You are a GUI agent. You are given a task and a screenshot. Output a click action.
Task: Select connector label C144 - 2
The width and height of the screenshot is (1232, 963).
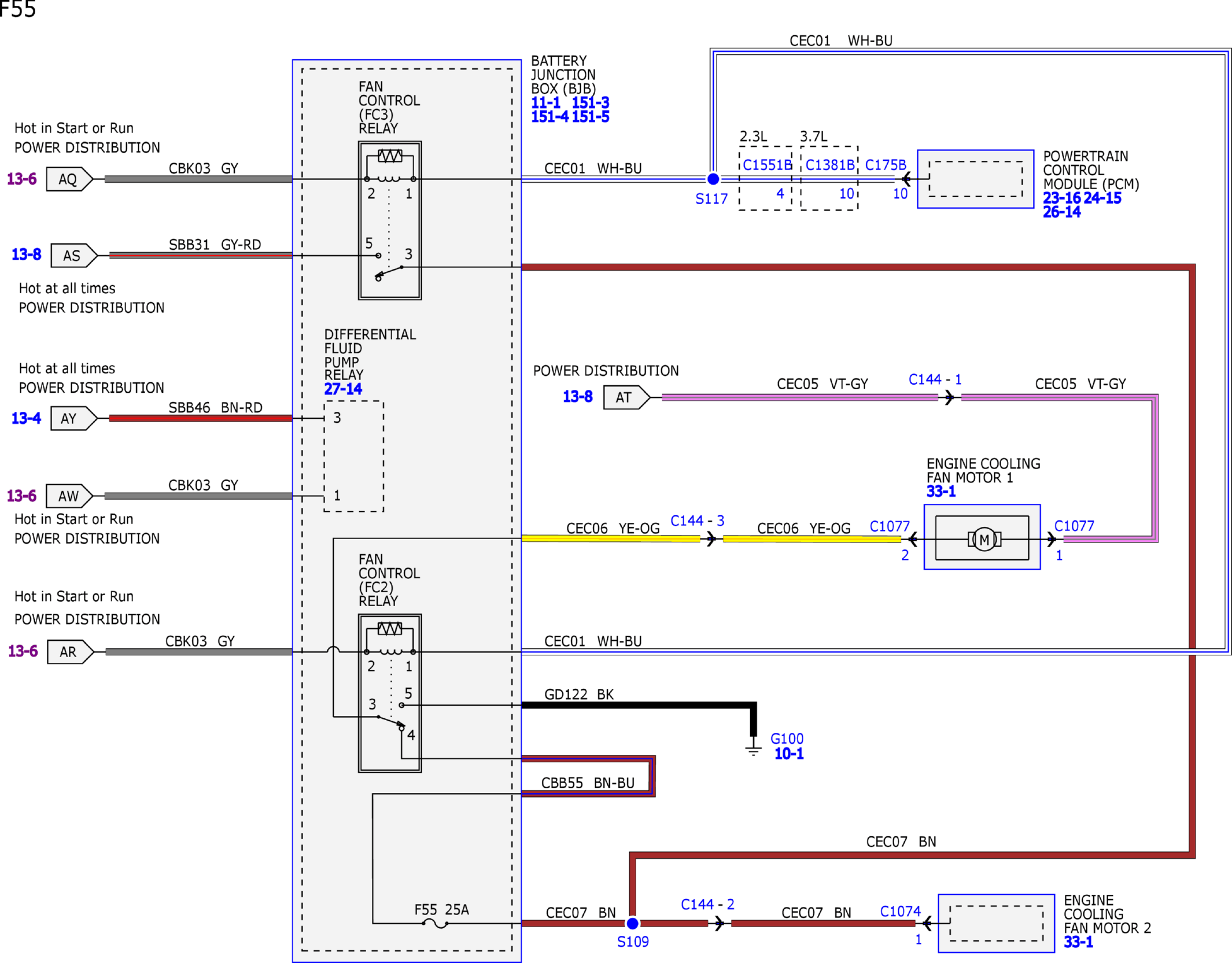tap(708, 905)
